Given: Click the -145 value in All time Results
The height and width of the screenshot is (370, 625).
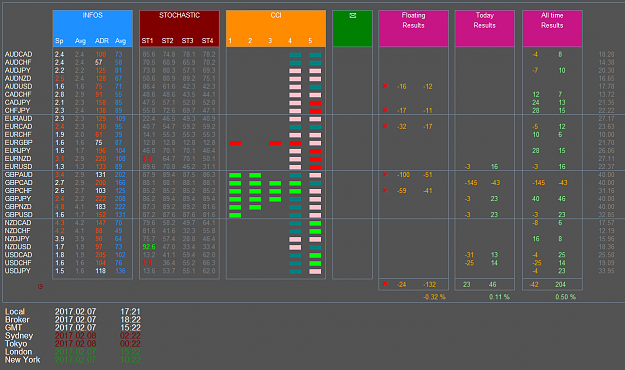Looking at the screenshot, I should click(x=539, y=182).
